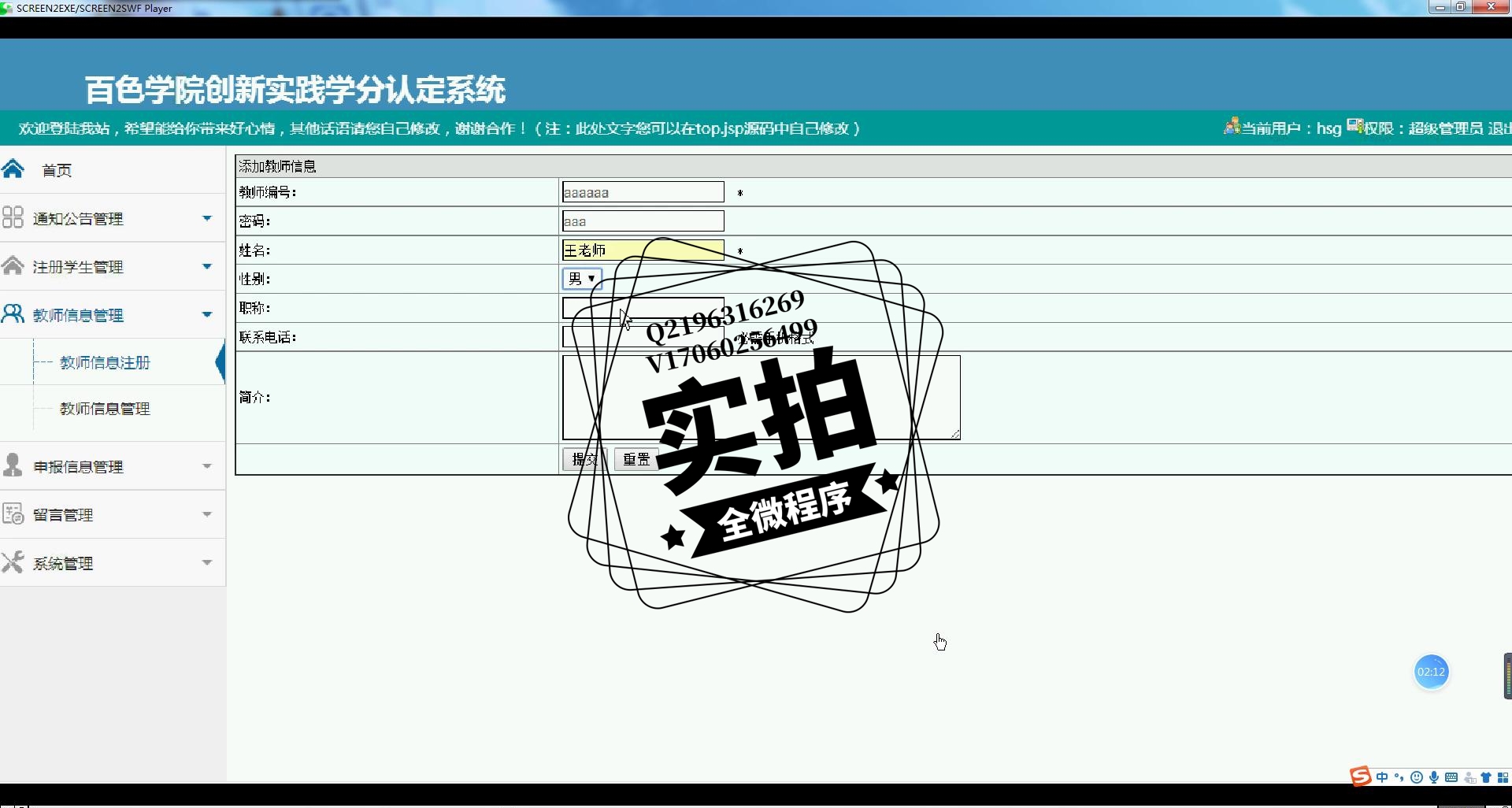Screen dimensions: 1512x808
Task: Click the 权限：超级管理员 text
Action: 1424,128
